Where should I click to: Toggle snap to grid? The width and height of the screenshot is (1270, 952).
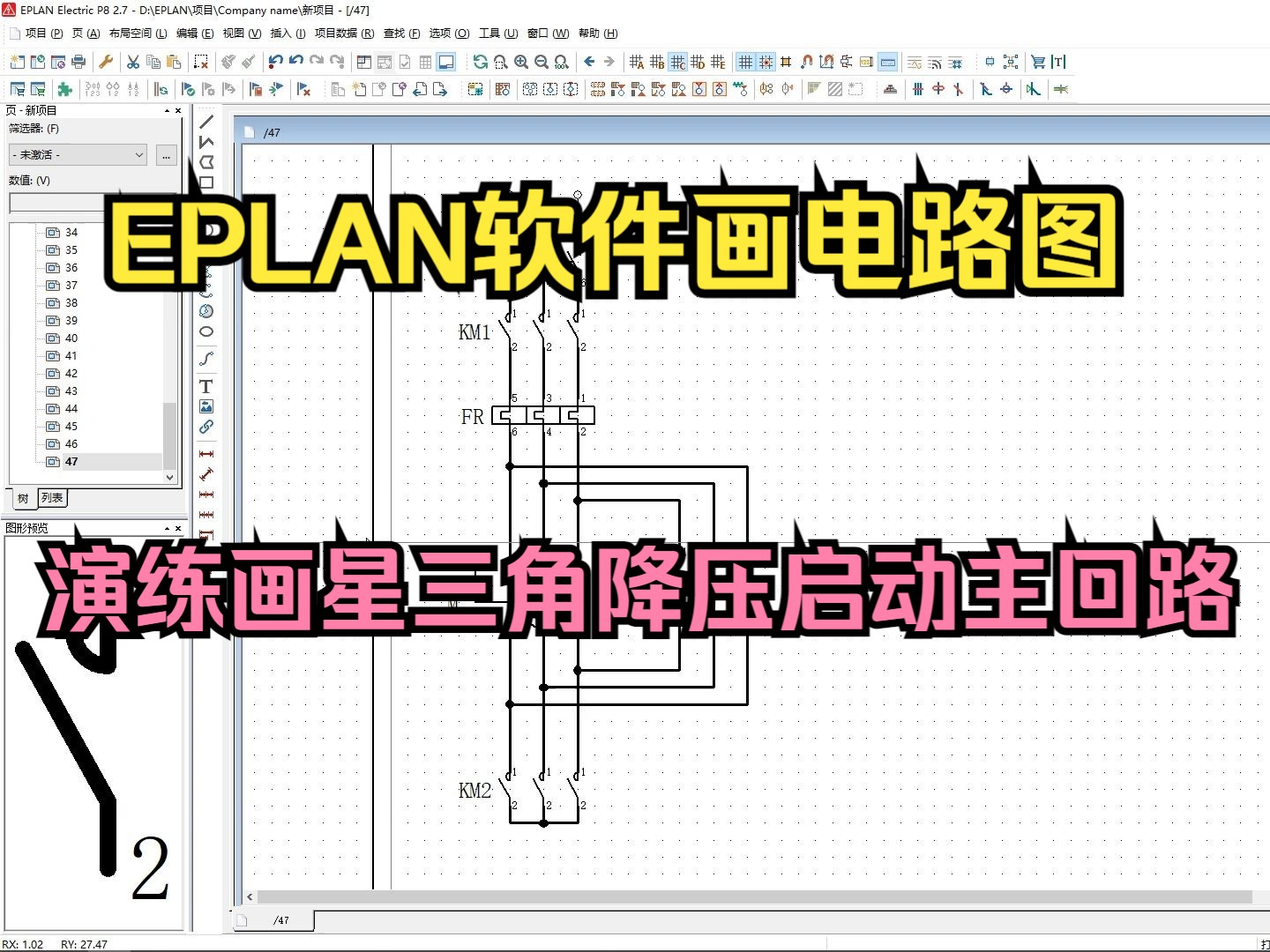(x=766, y=62)
